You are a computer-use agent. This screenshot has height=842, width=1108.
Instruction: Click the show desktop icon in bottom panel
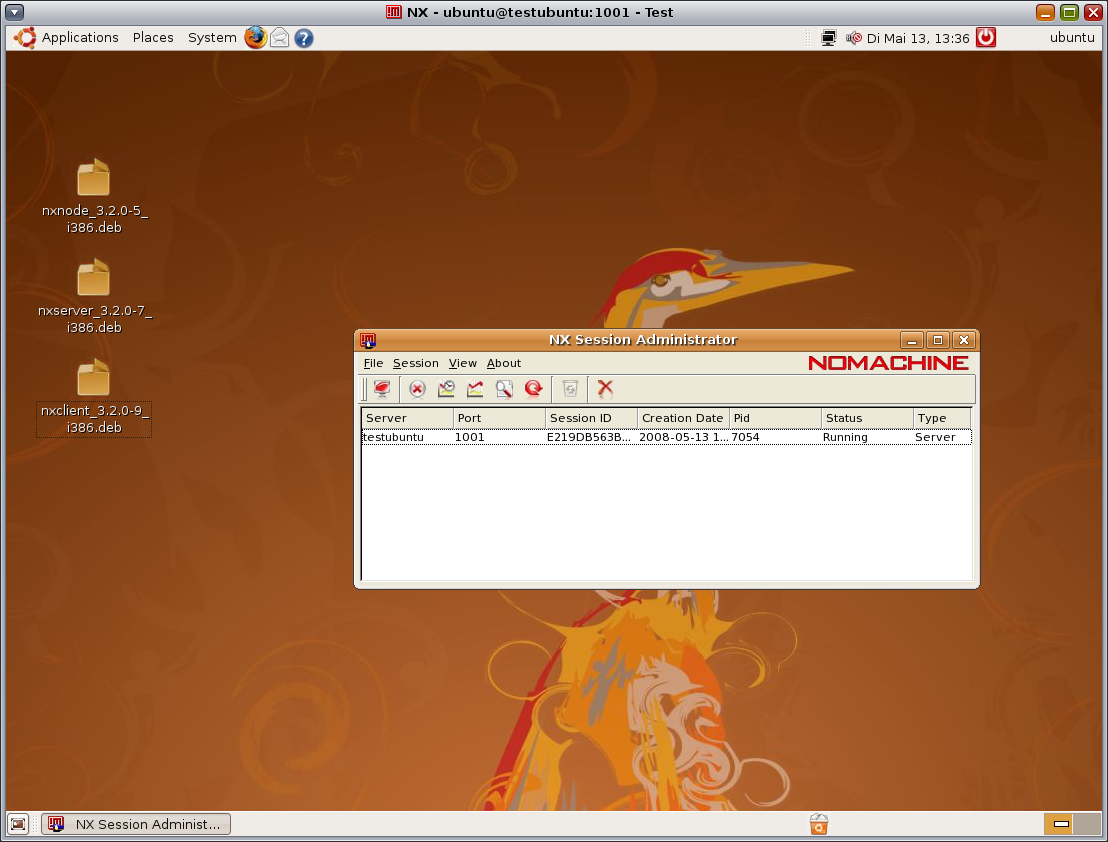18,824
